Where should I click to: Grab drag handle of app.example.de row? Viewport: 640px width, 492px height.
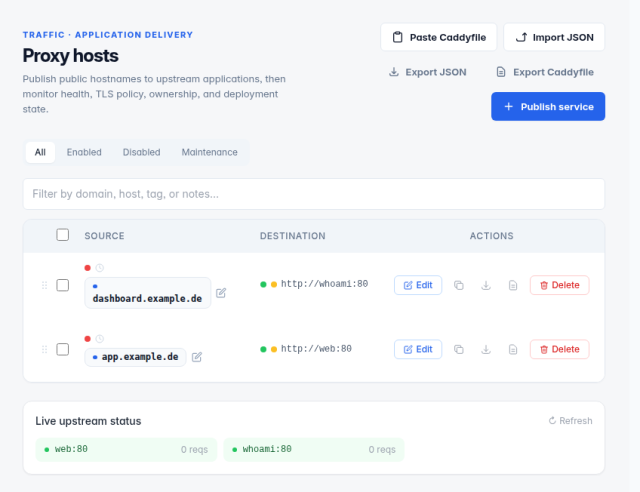[44, 349]
